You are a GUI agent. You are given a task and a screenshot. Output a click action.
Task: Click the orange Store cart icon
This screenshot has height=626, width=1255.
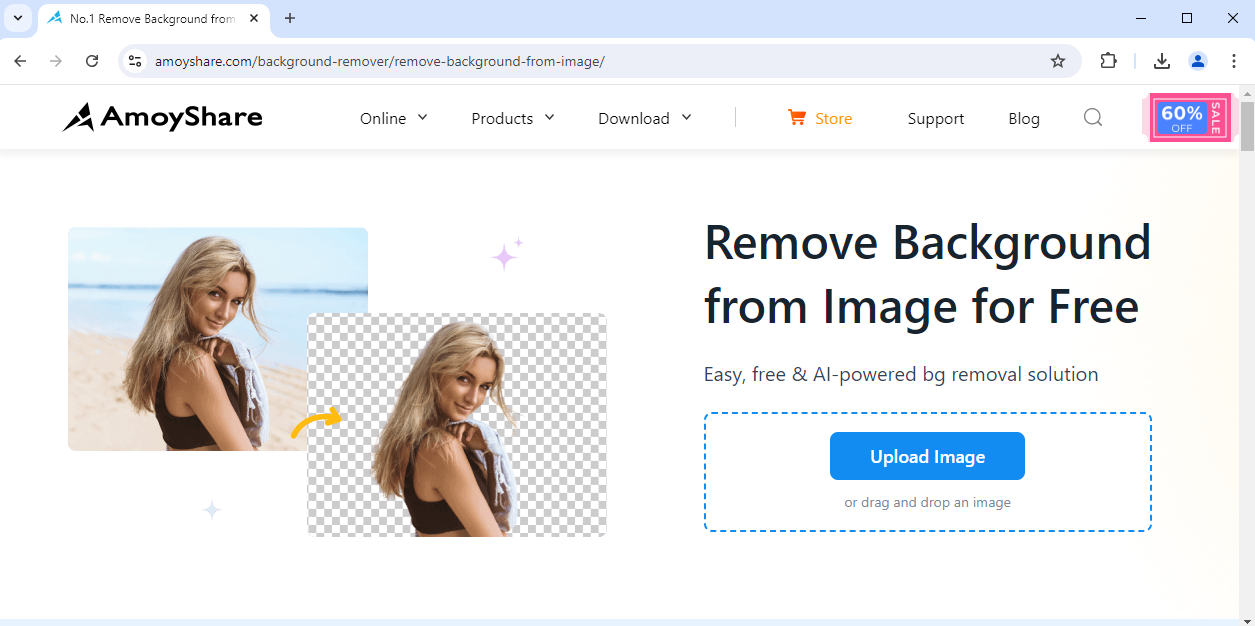(797, 118)
